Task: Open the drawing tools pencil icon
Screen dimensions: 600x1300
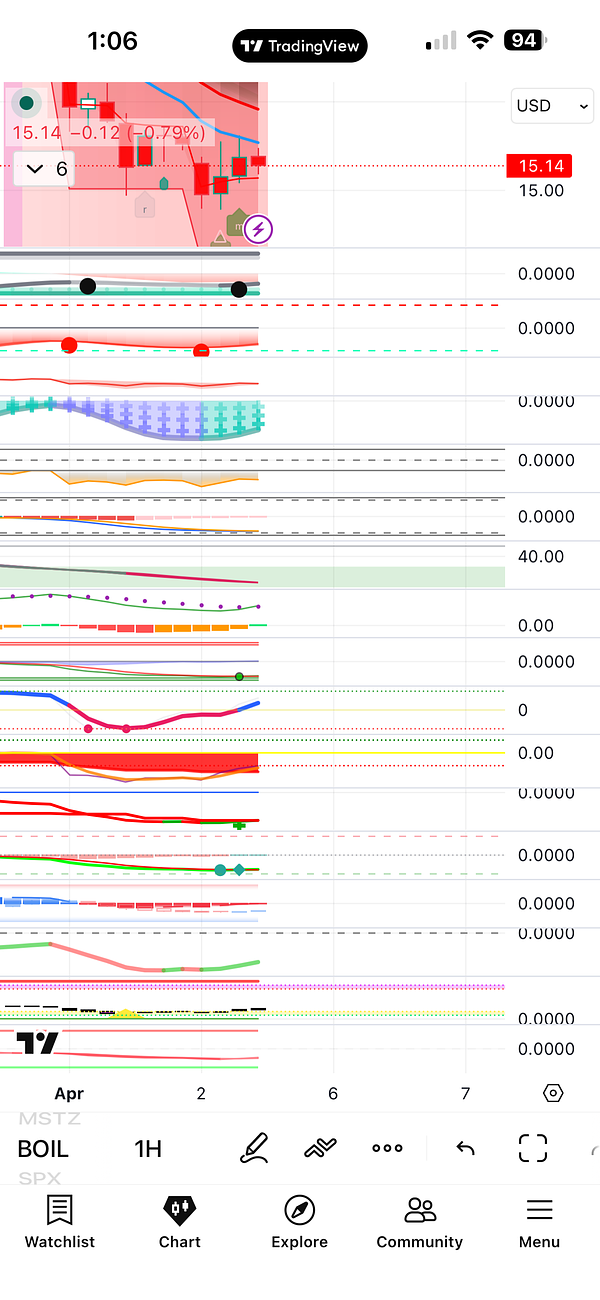Action: point(255,1149)
